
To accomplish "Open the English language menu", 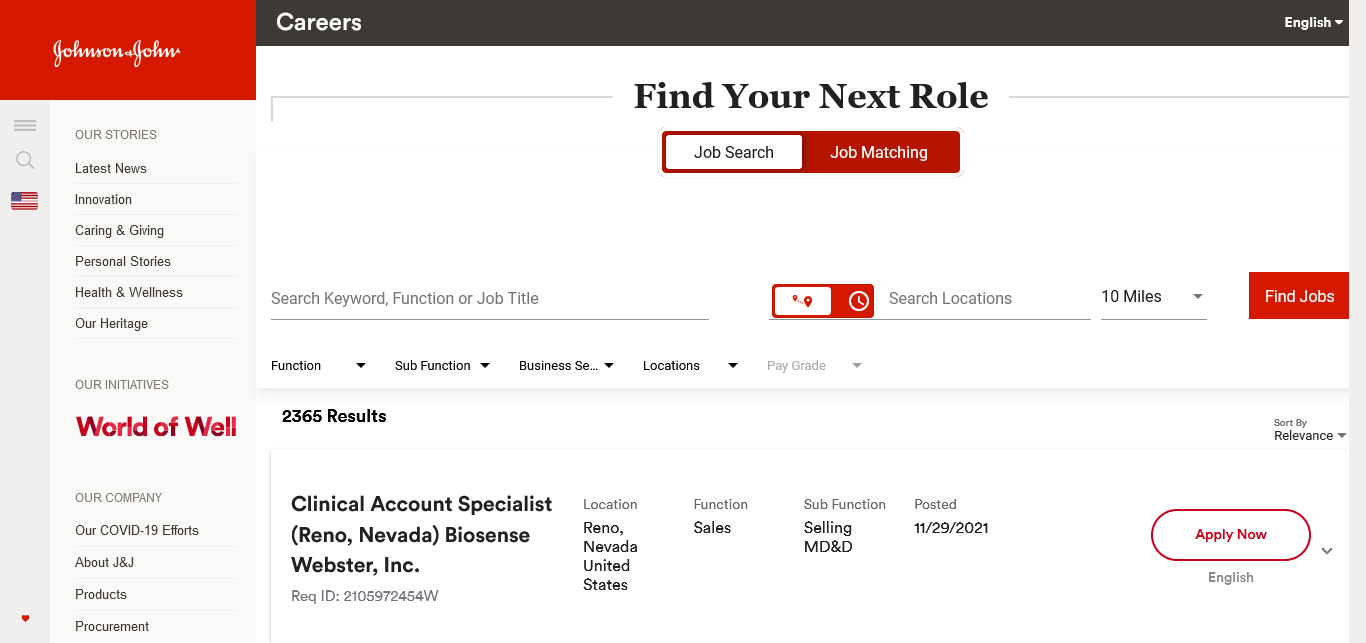I will coord(1313,22).
